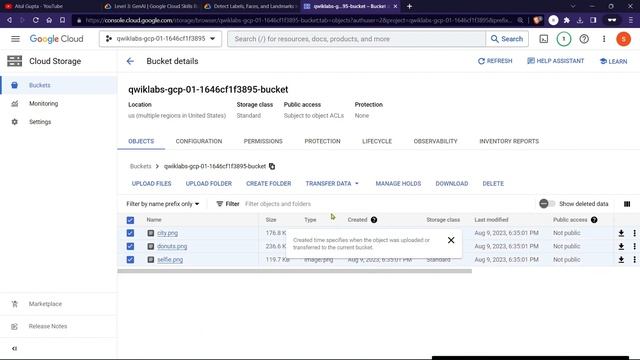
Task: Delete selected objects with the Delete button
Action: (493, 184)
